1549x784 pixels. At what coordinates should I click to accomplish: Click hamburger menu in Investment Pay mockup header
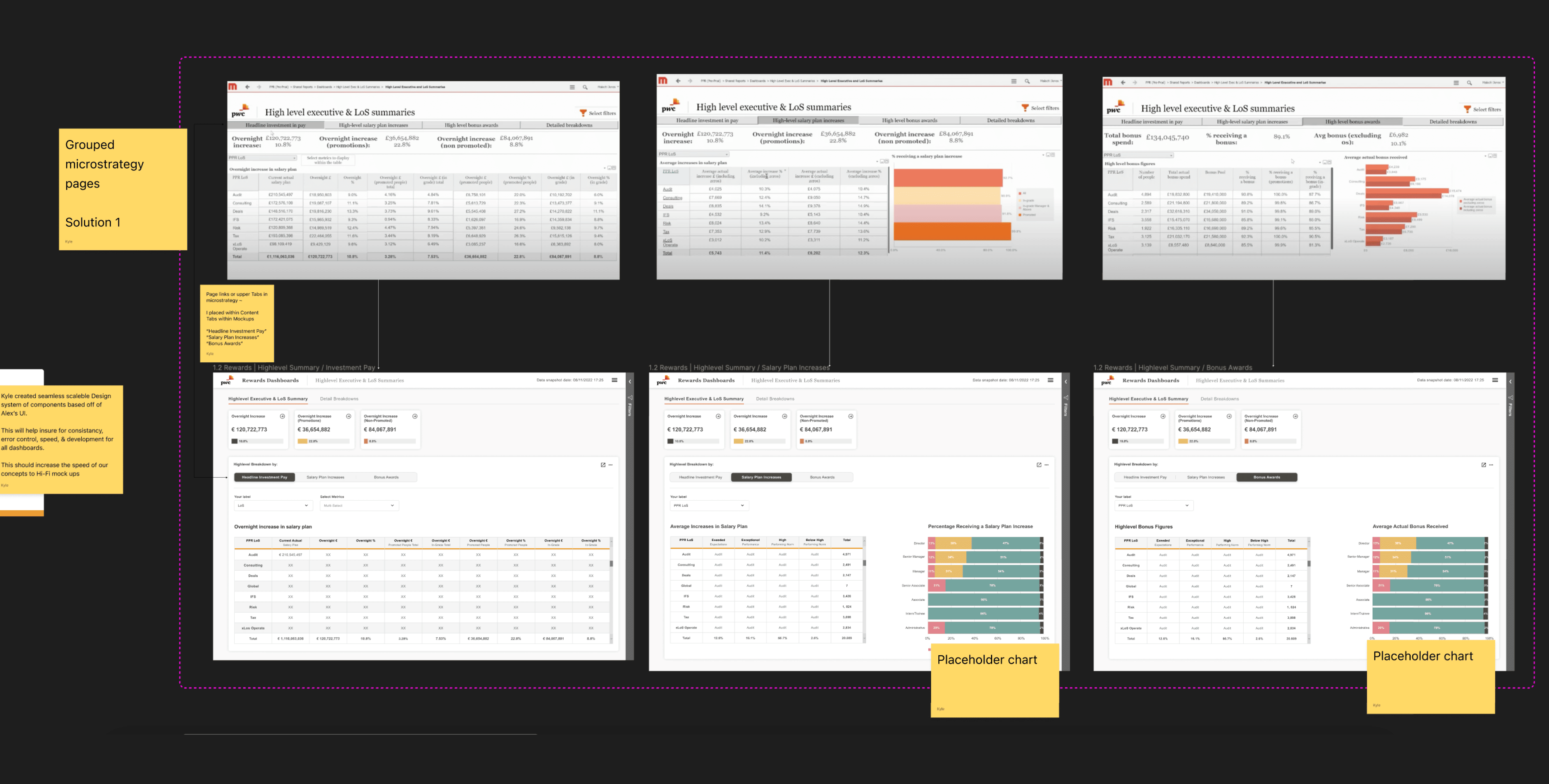click(615, 380)
